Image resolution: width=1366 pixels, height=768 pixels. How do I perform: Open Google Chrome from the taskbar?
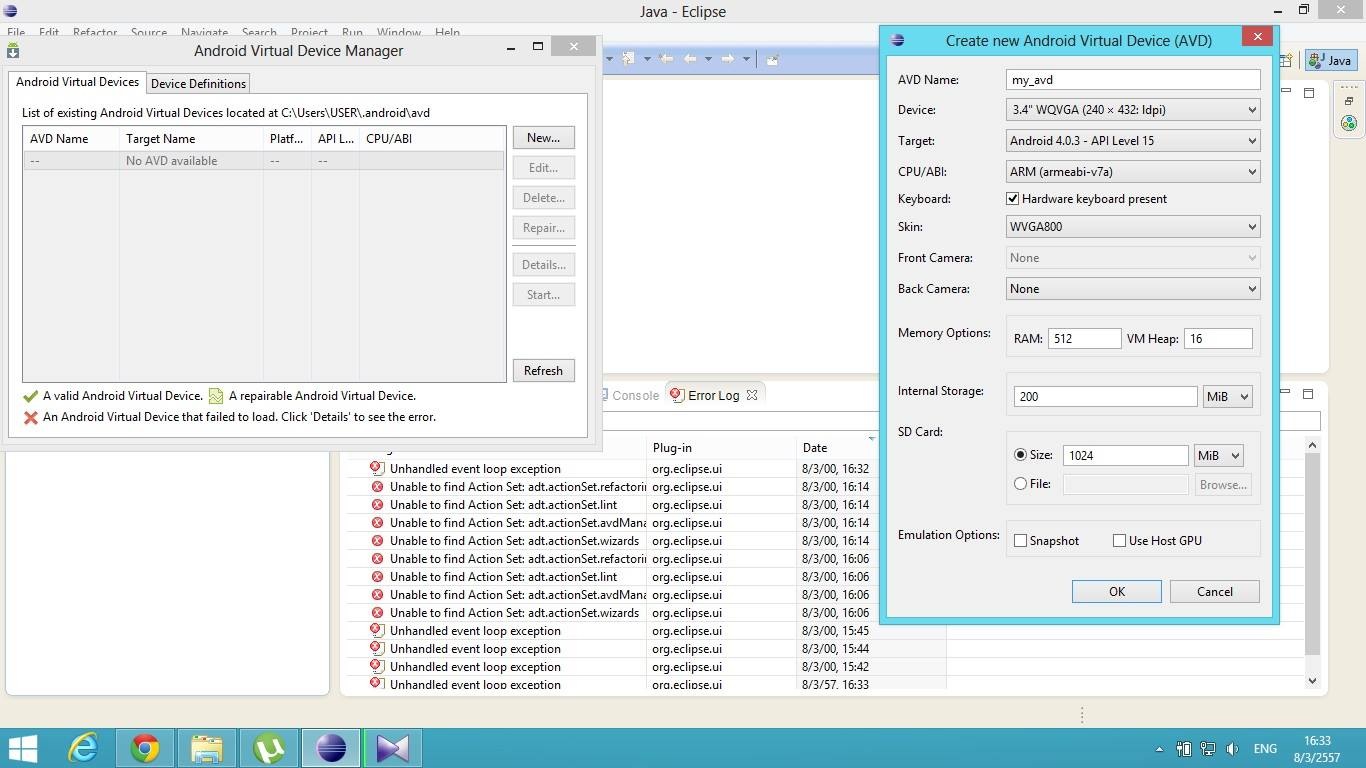coord(145,748)
